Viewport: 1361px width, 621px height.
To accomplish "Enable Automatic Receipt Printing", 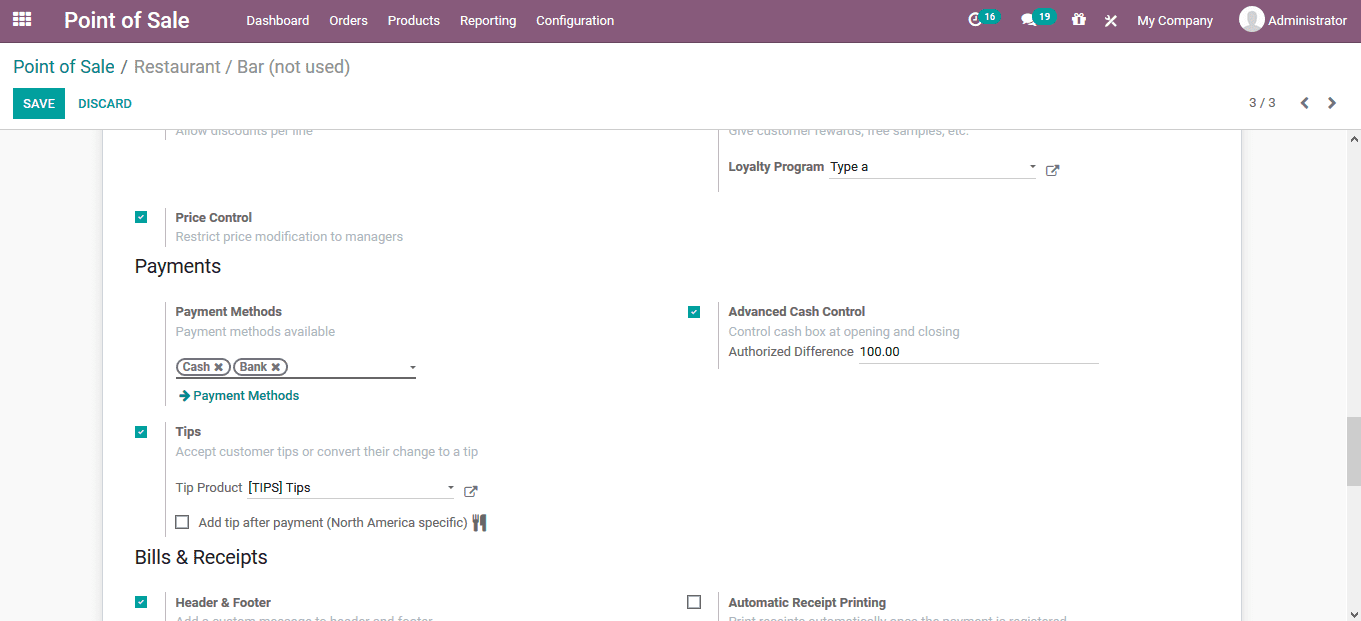I will [694, 601].
